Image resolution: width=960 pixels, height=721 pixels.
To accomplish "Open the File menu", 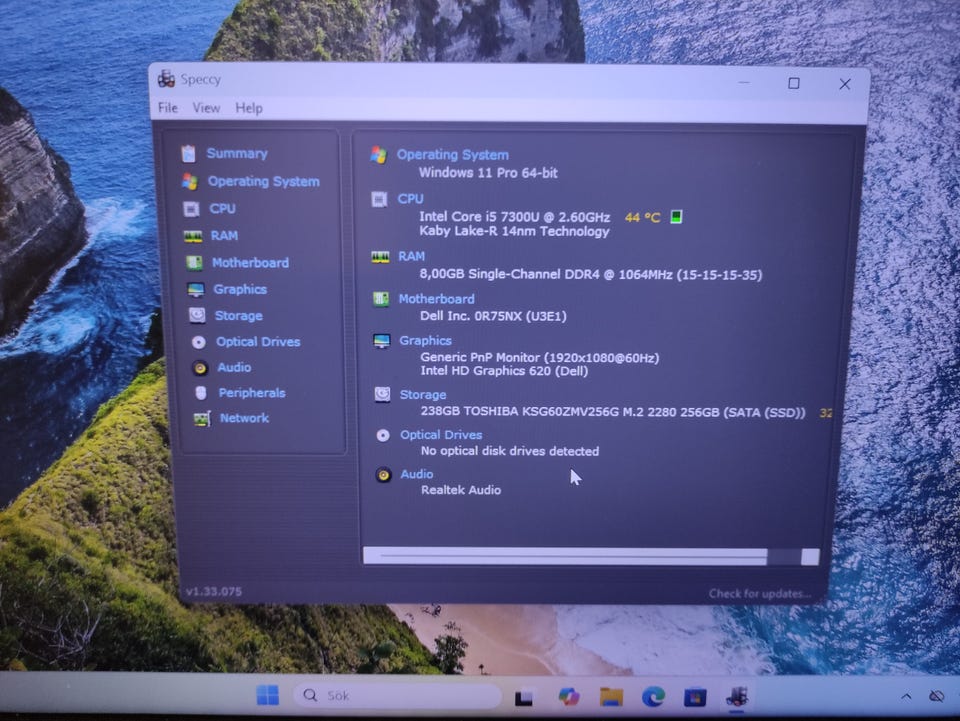I will [167, 108].
